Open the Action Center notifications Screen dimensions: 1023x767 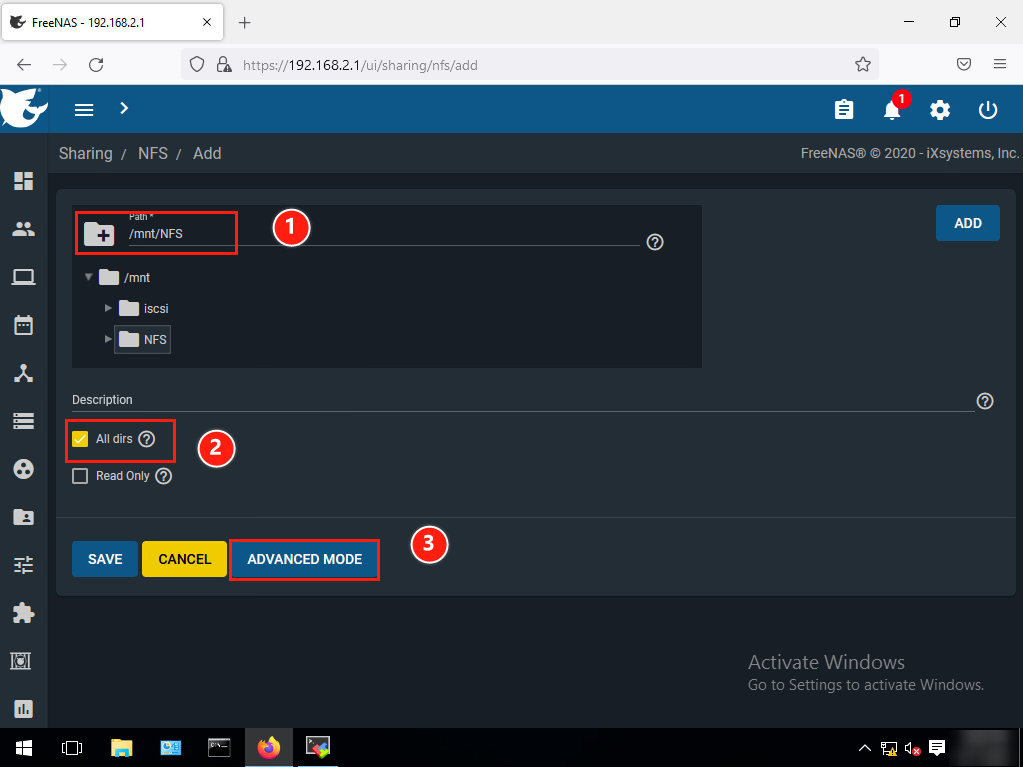(x=937, y=748)
